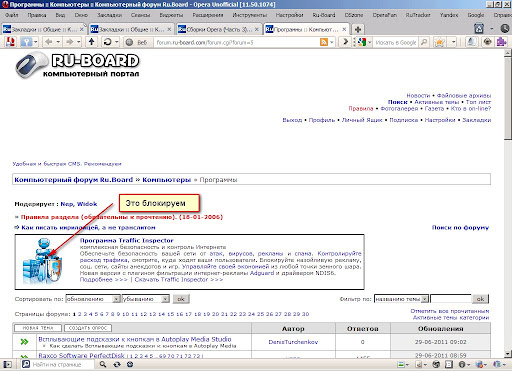This screenshot has height=371, width=512.
Task: Click the RSS feed icon in address bar
Action: (x=324, y=42)
